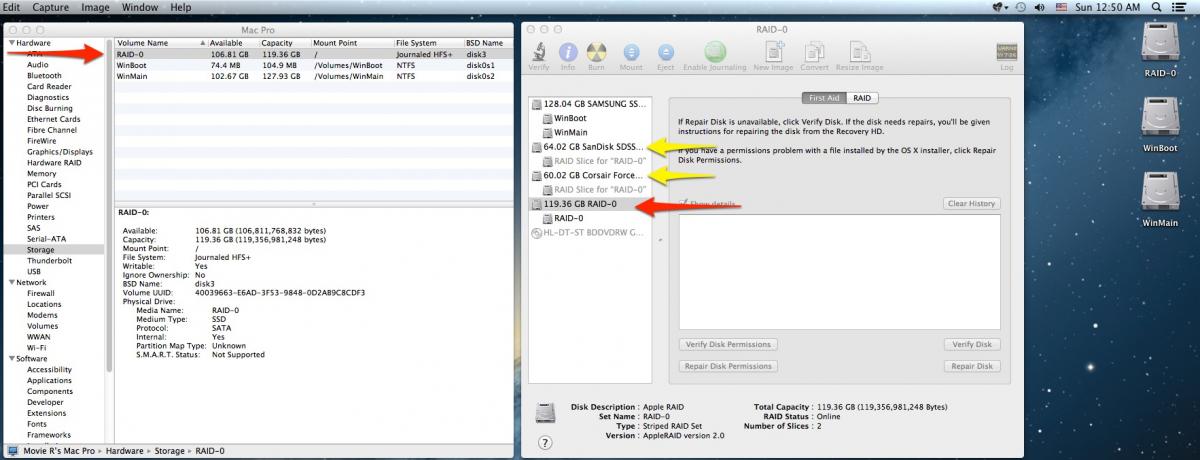This screenshot has height=460, width=1200.
Task: Click Clear History button
Action: click(971, 204)
